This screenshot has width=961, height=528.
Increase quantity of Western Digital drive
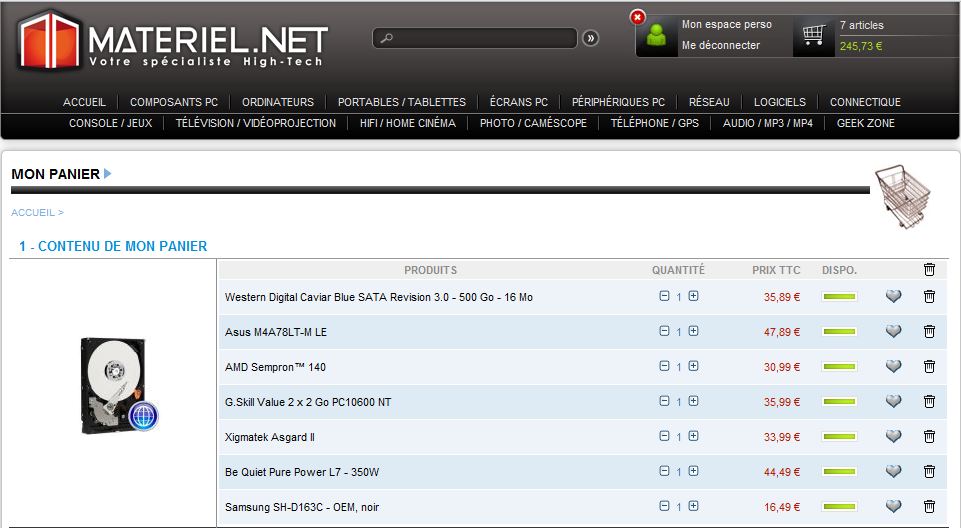point(693,297)
